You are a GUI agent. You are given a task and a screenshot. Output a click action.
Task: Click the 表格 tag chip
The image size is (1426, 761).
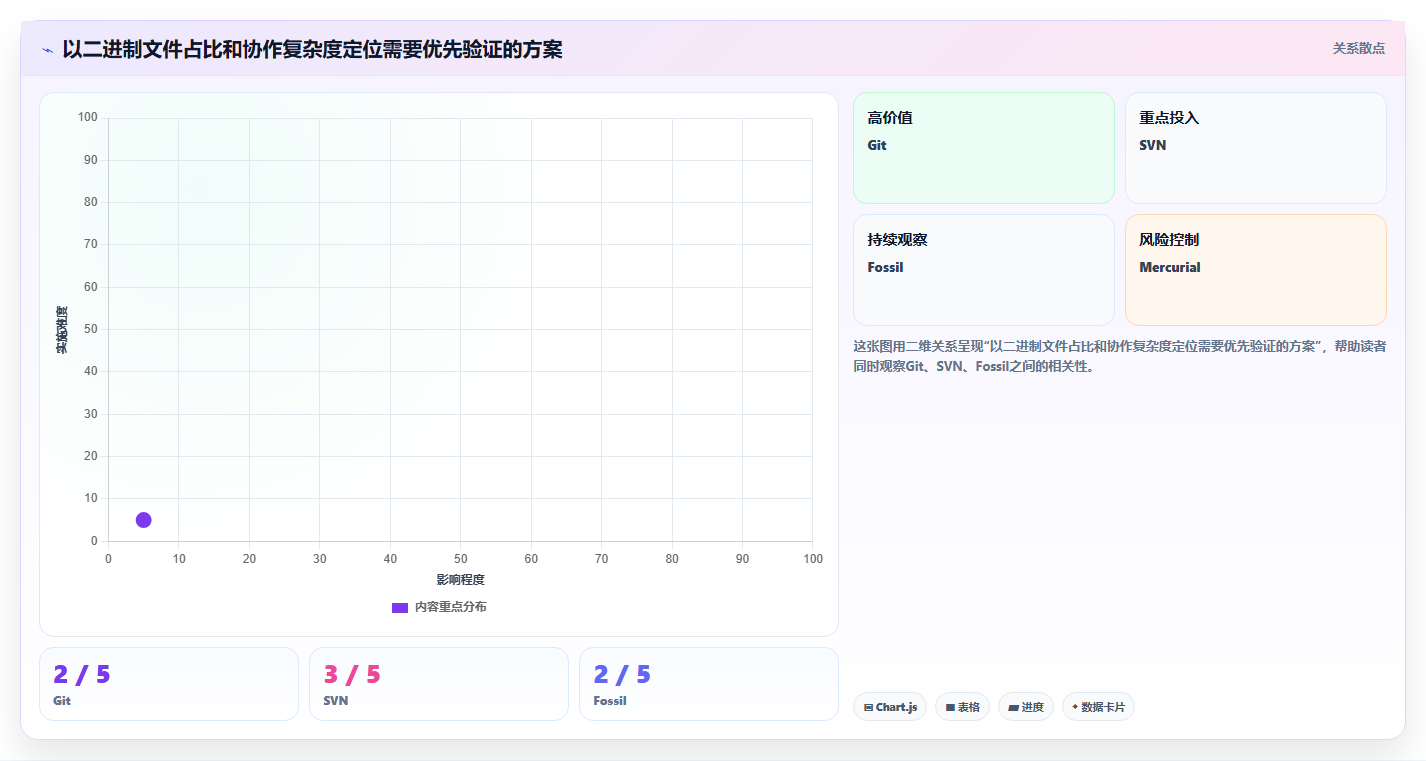962,707
